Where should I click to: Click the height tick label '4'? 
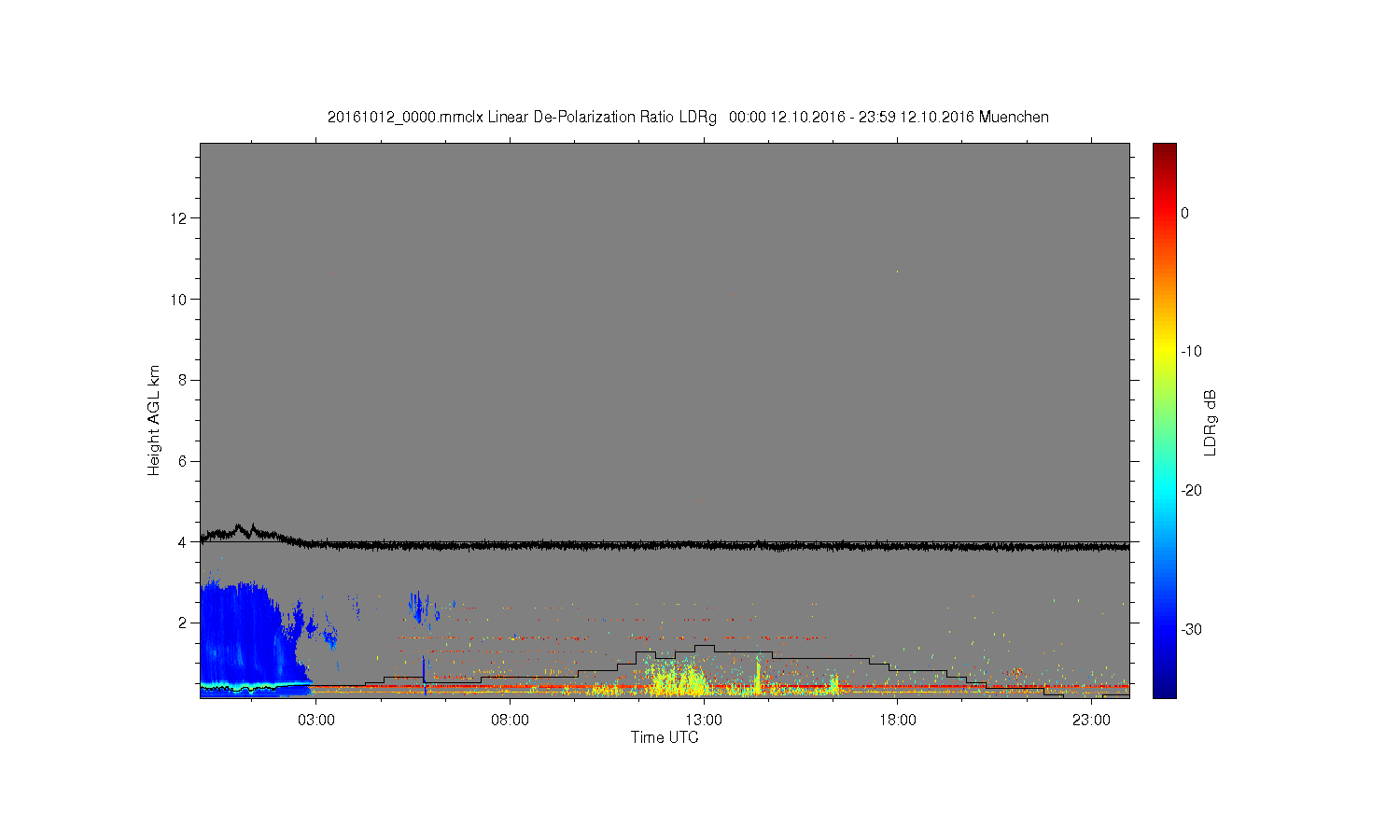(183, 541)
